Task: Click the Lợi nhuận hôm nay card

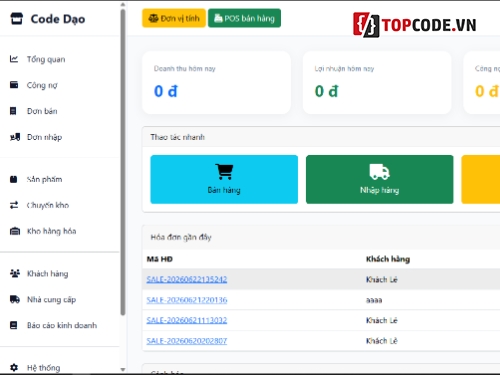Action: [x=377, y=83]
